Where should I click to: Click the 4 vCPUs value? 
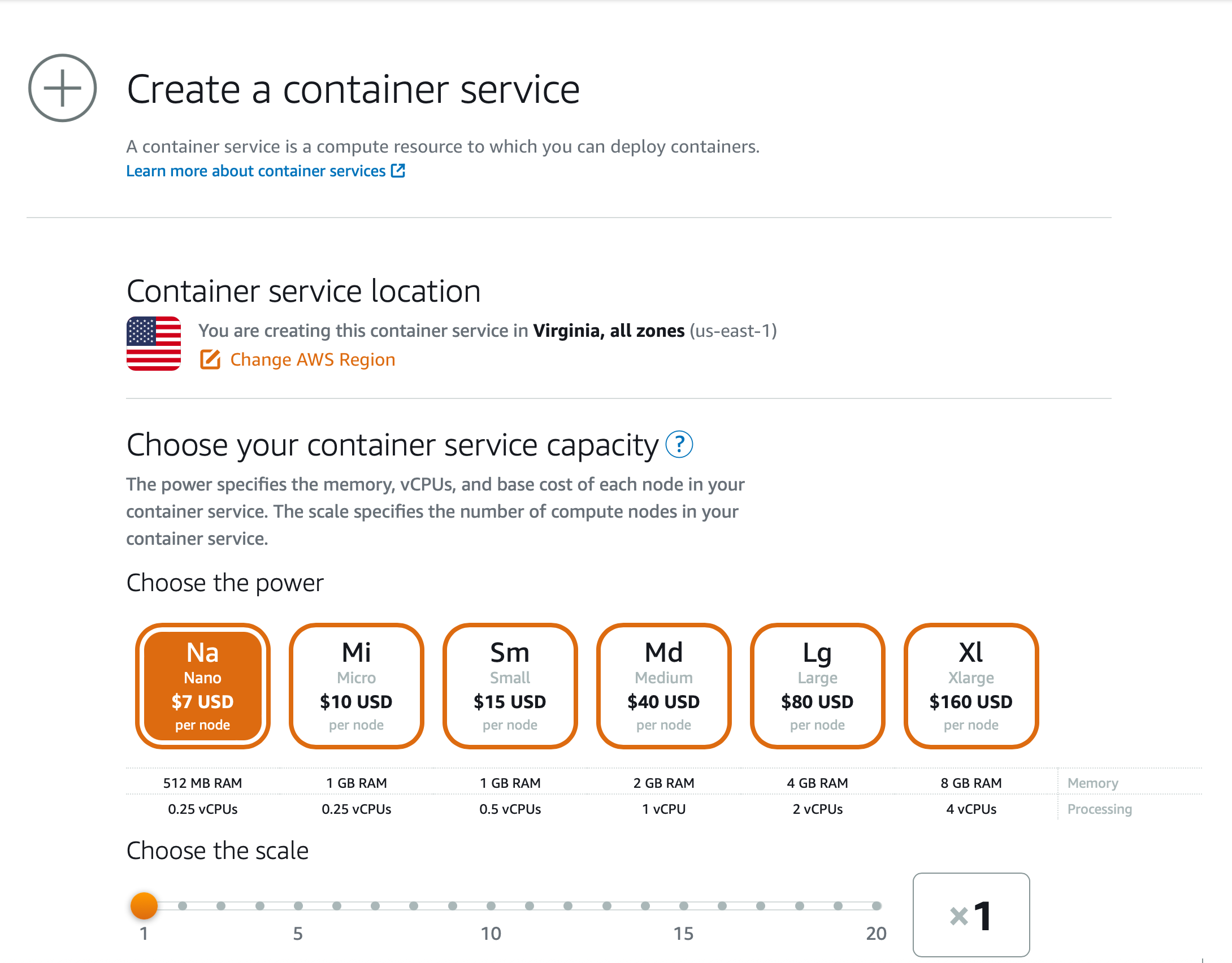tap(971, 809)
